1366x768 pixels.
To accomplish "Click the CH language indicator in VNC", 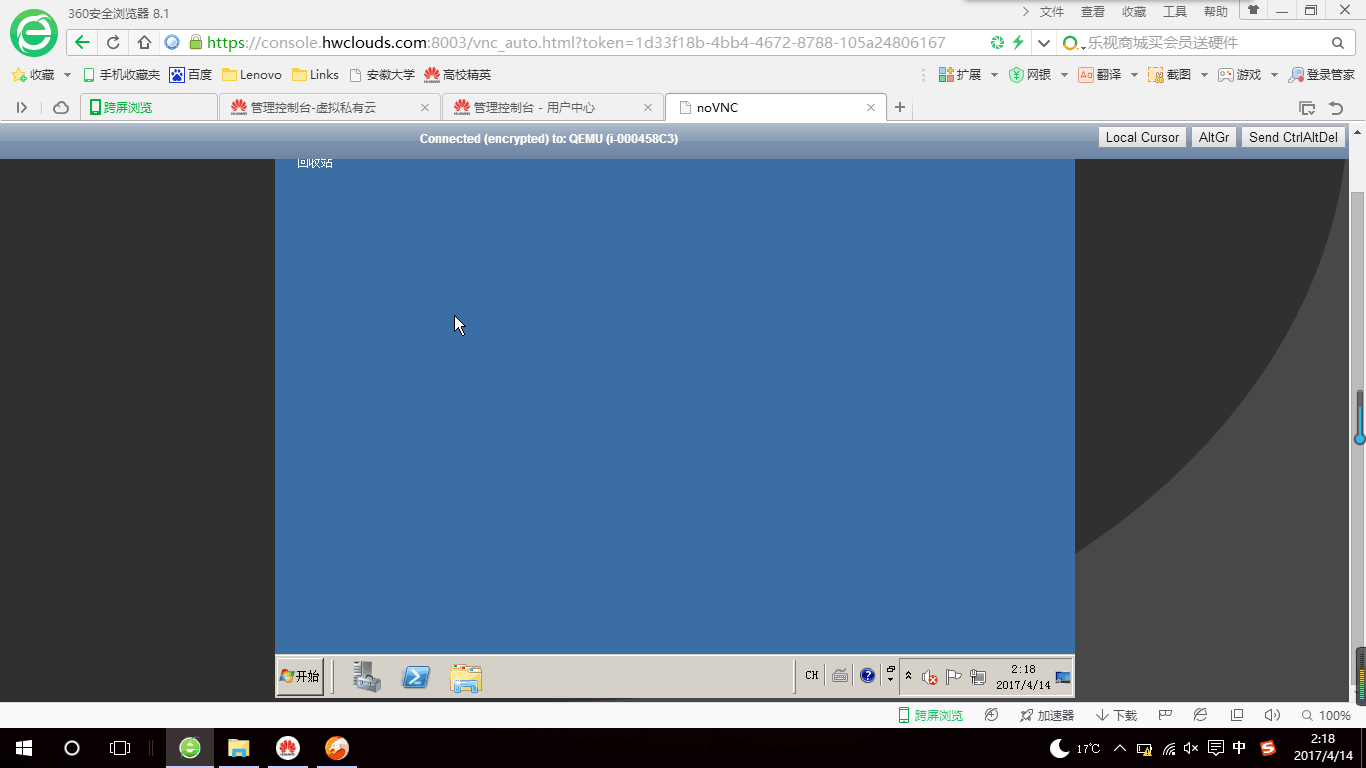I will point(812,676).
